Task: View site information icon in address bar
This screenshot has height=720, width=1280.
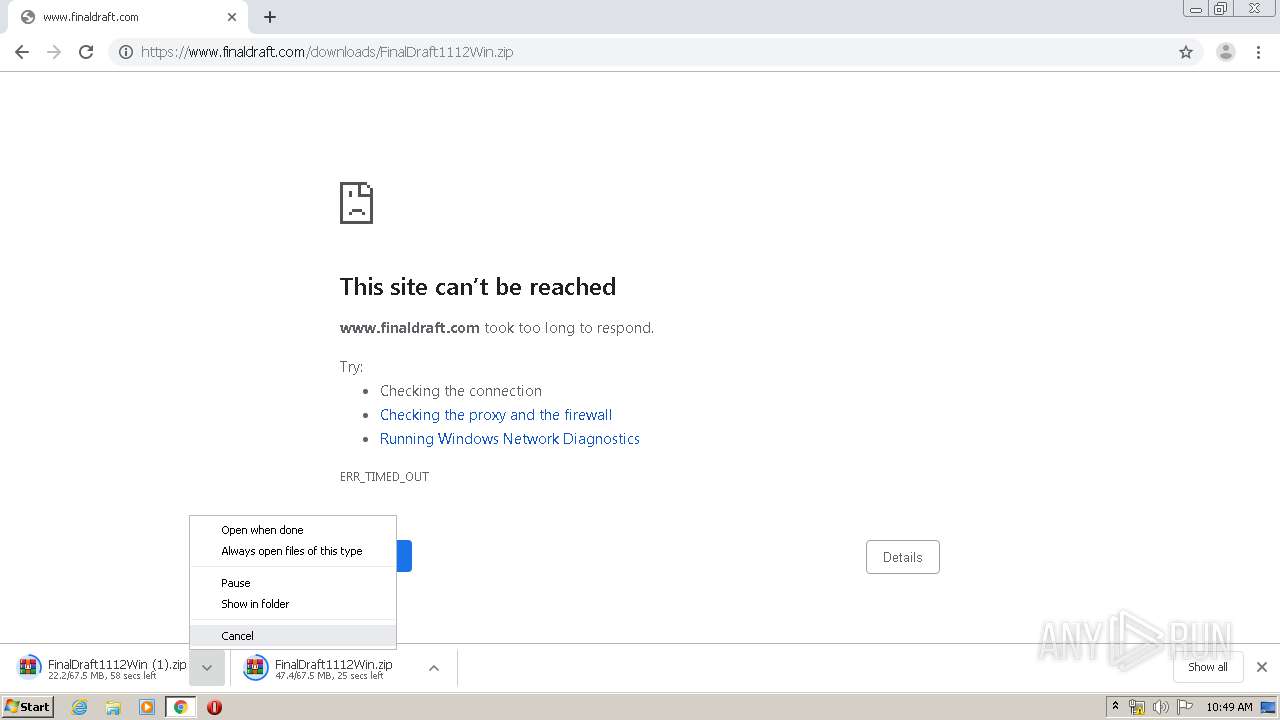Action: click(126, 52)
